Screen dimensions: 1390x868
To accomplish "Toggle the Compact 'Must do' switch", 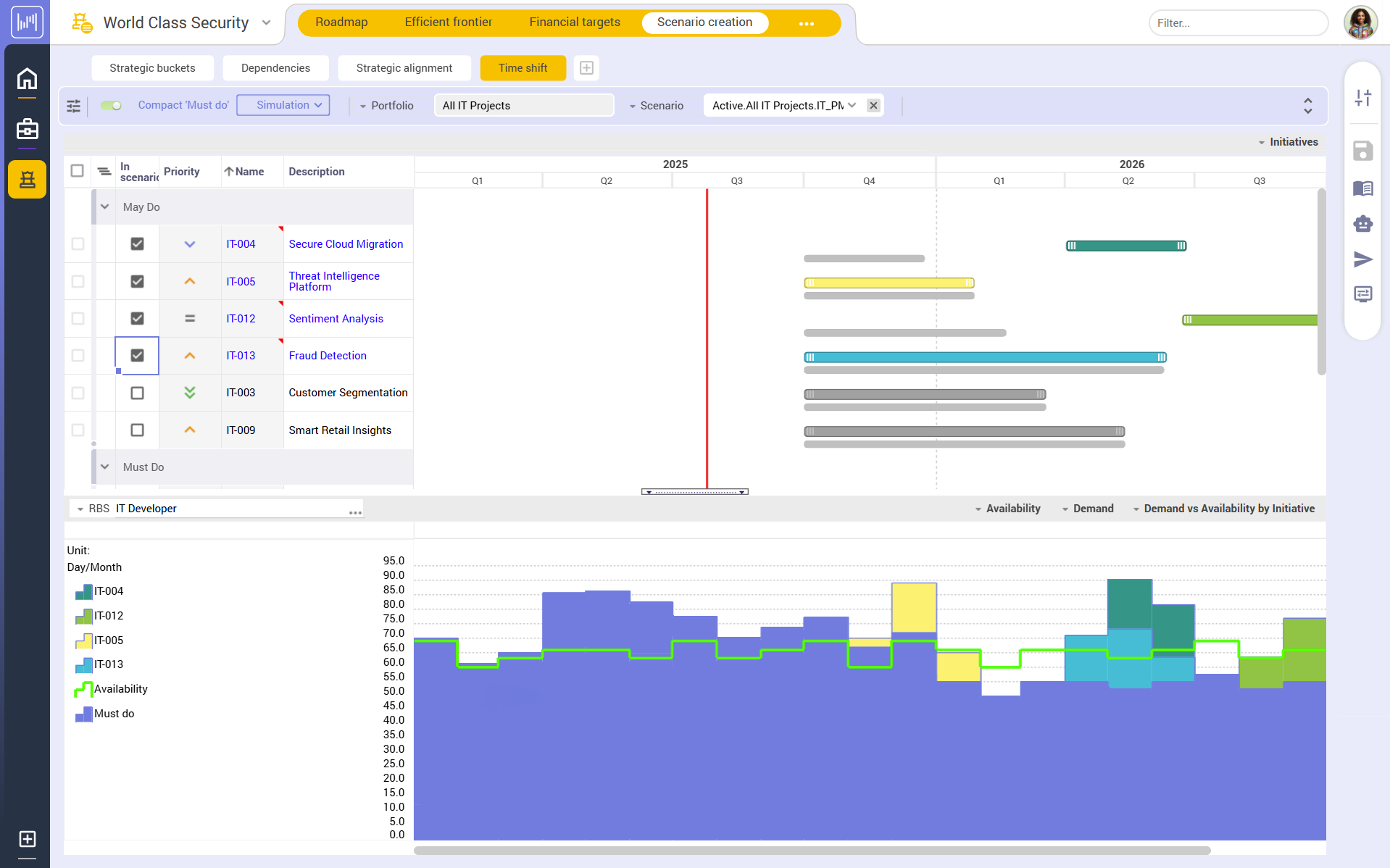I will coord(111,106).
